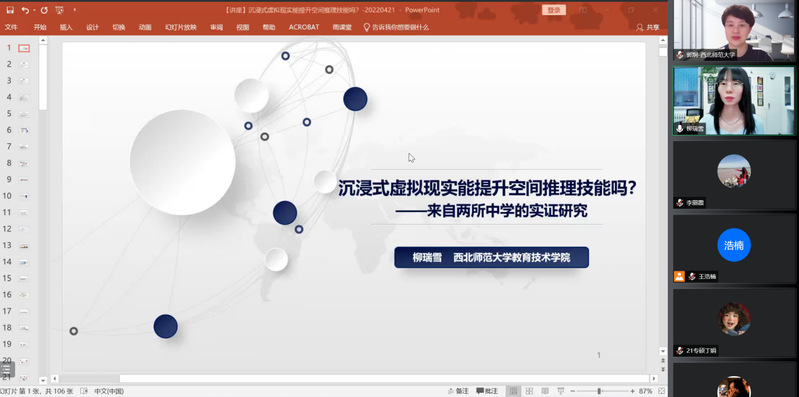
Task: Open the ribbon display options button
Action: tap(583, 10)
